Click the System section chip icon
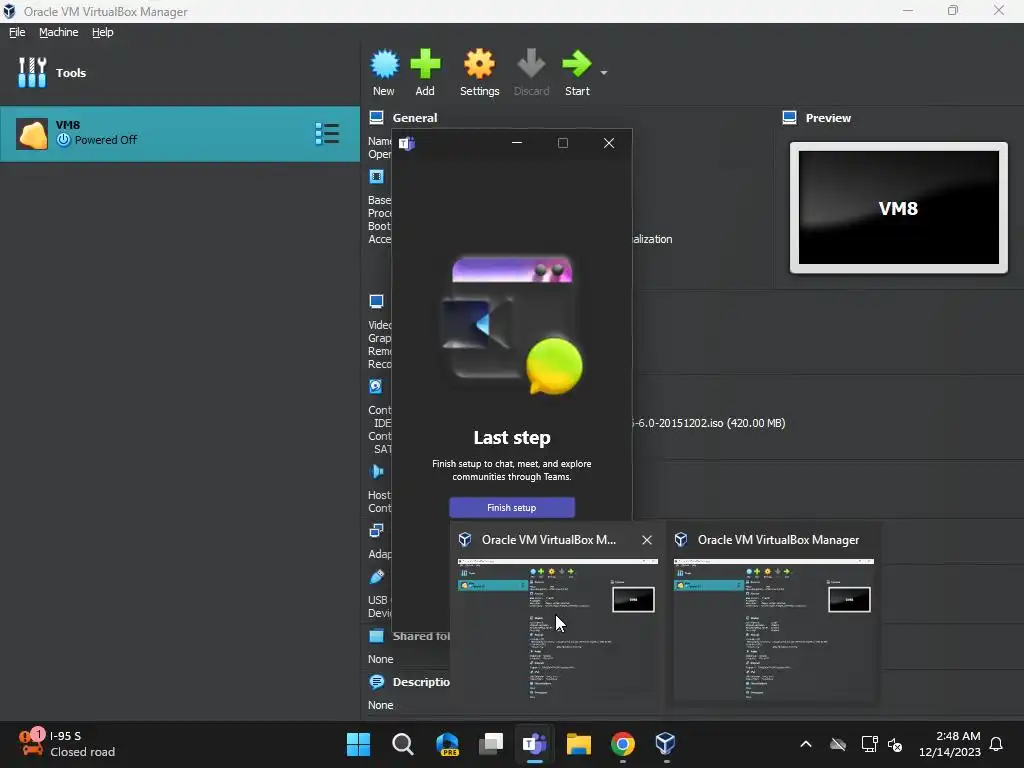Viewport: 1024px width, 768px height. pos(377,176)
